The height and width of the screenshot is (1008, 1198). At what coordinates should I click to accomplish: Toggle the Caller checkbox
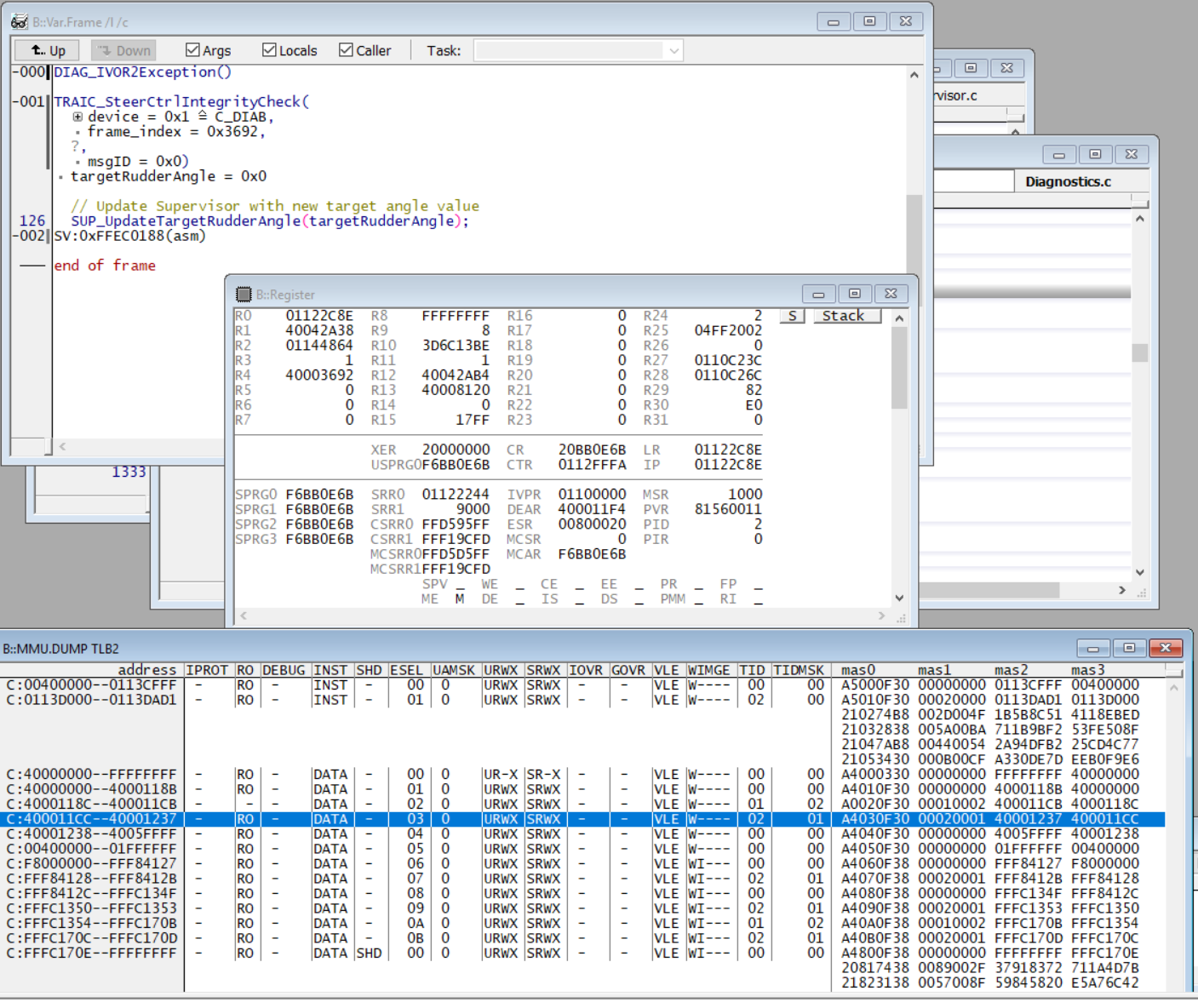click(x=344, y=49)
